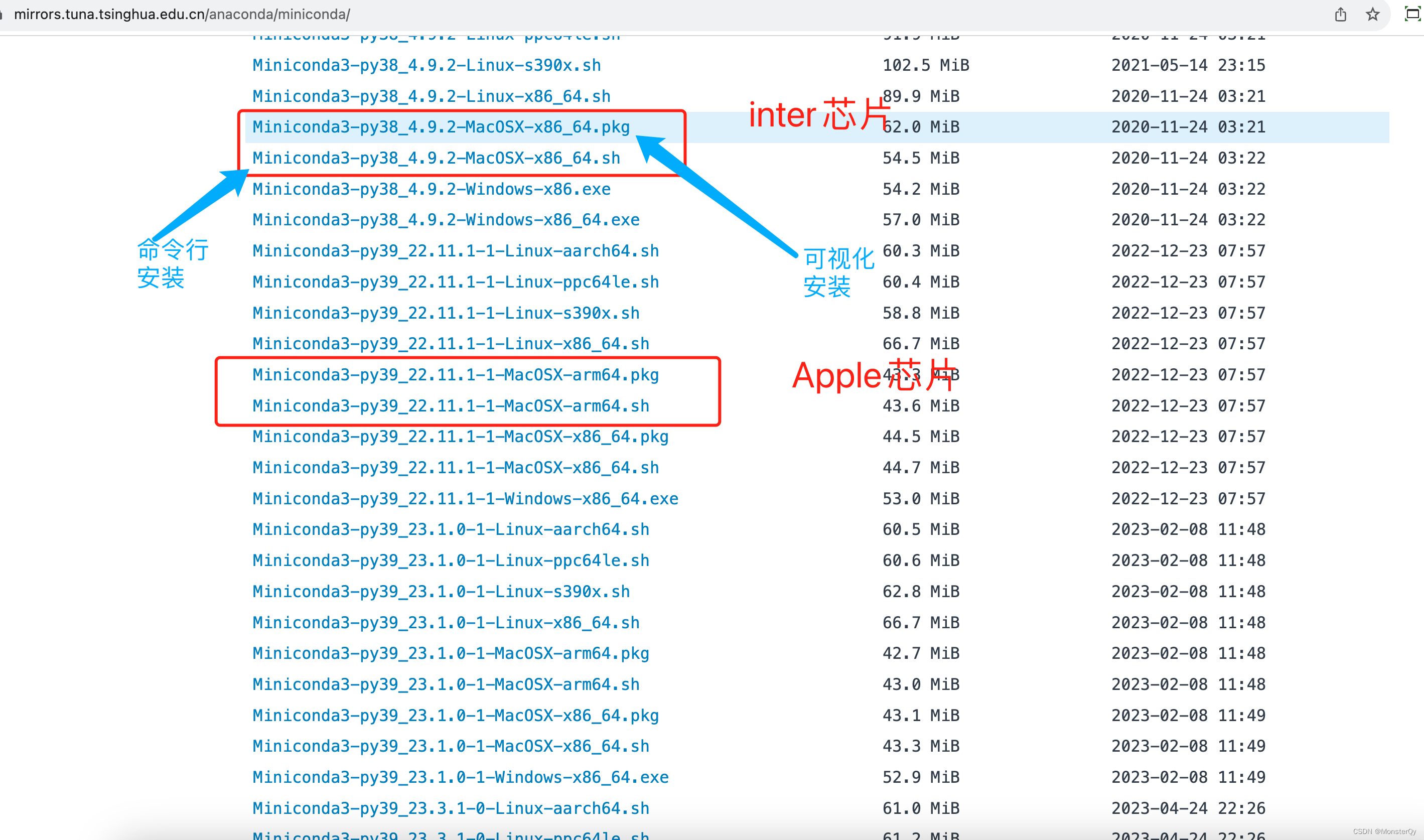
Task: Open Miniconda3-py38_4.9.2-MacOSX-x86_64.sh link
Action: [437, 158]
